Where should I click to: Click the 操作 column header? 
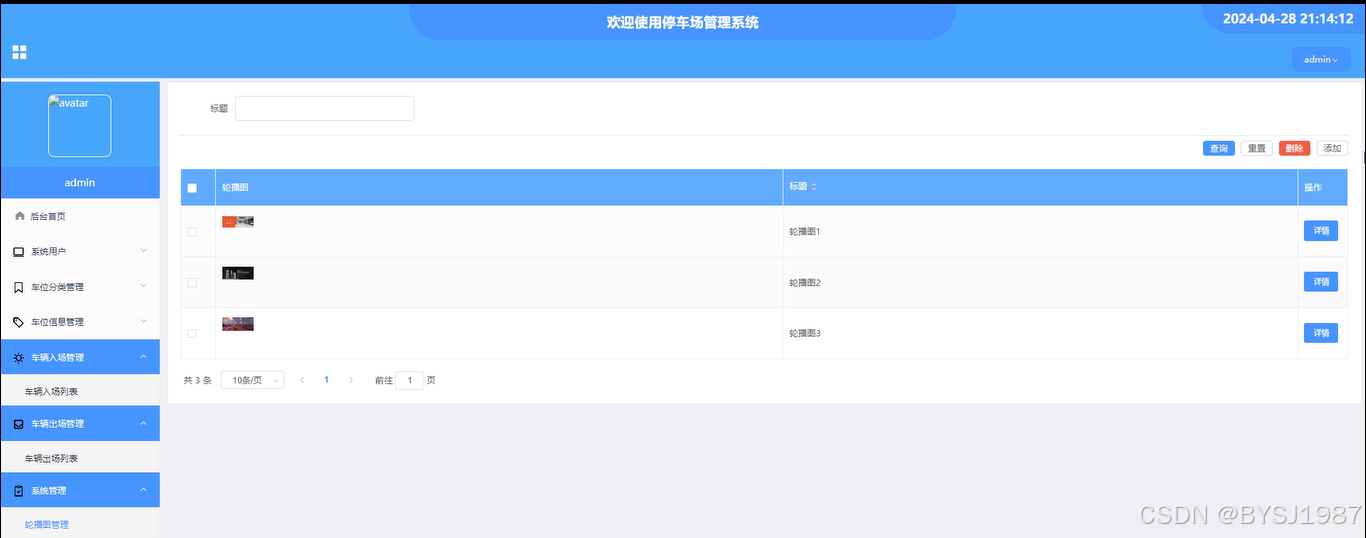pos(1323,188)
